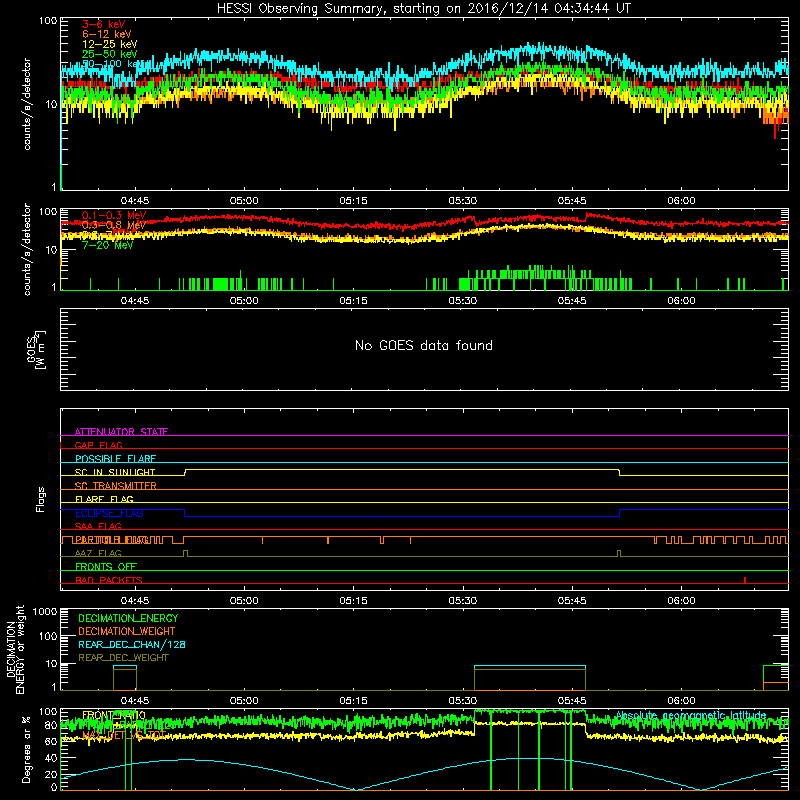Click the SC_IN_SUNLIGHT rising step before 05:00
The height and width of the screenshot is (800, 800).
(185, 472)
